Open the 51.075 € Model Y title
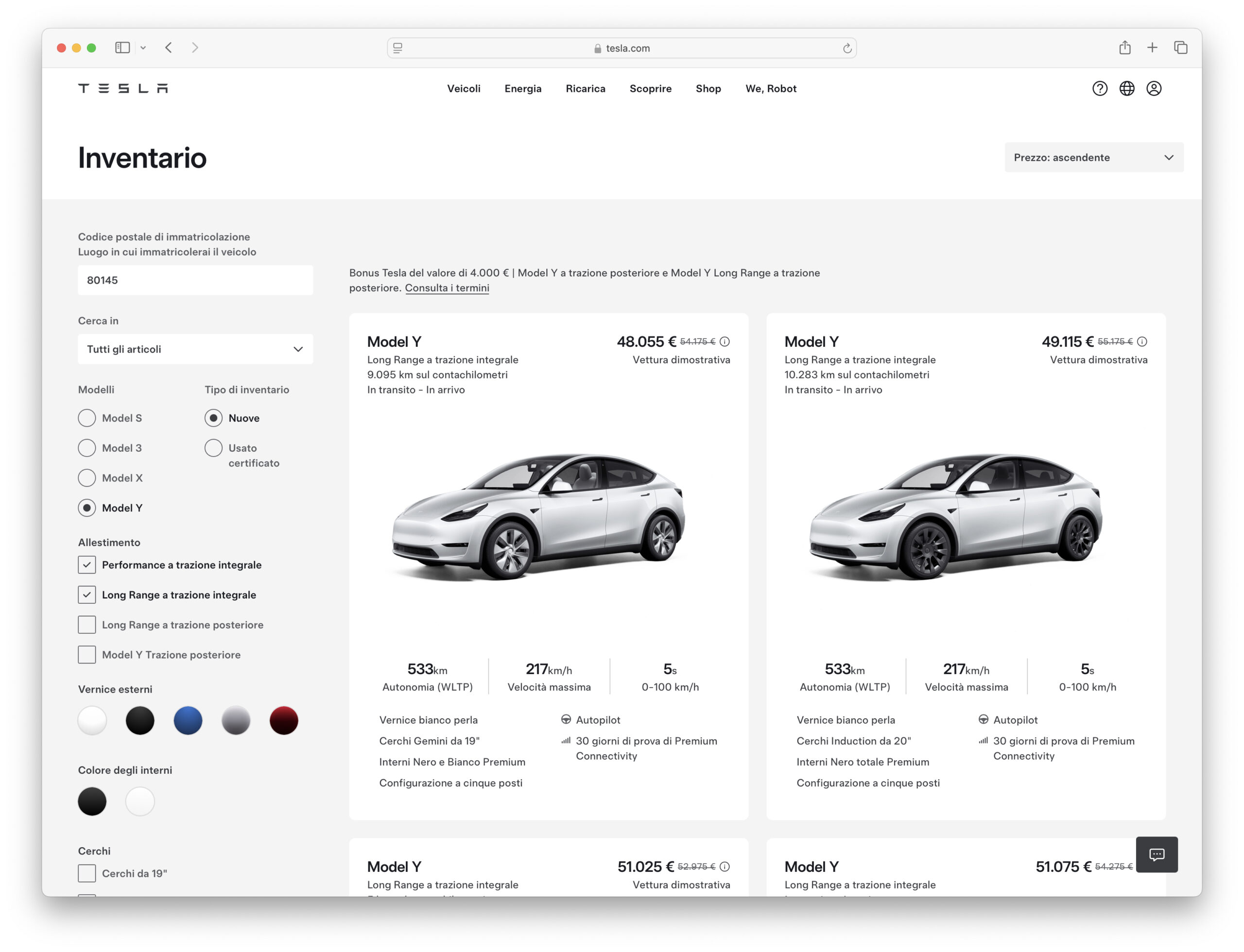 [812, 867]
